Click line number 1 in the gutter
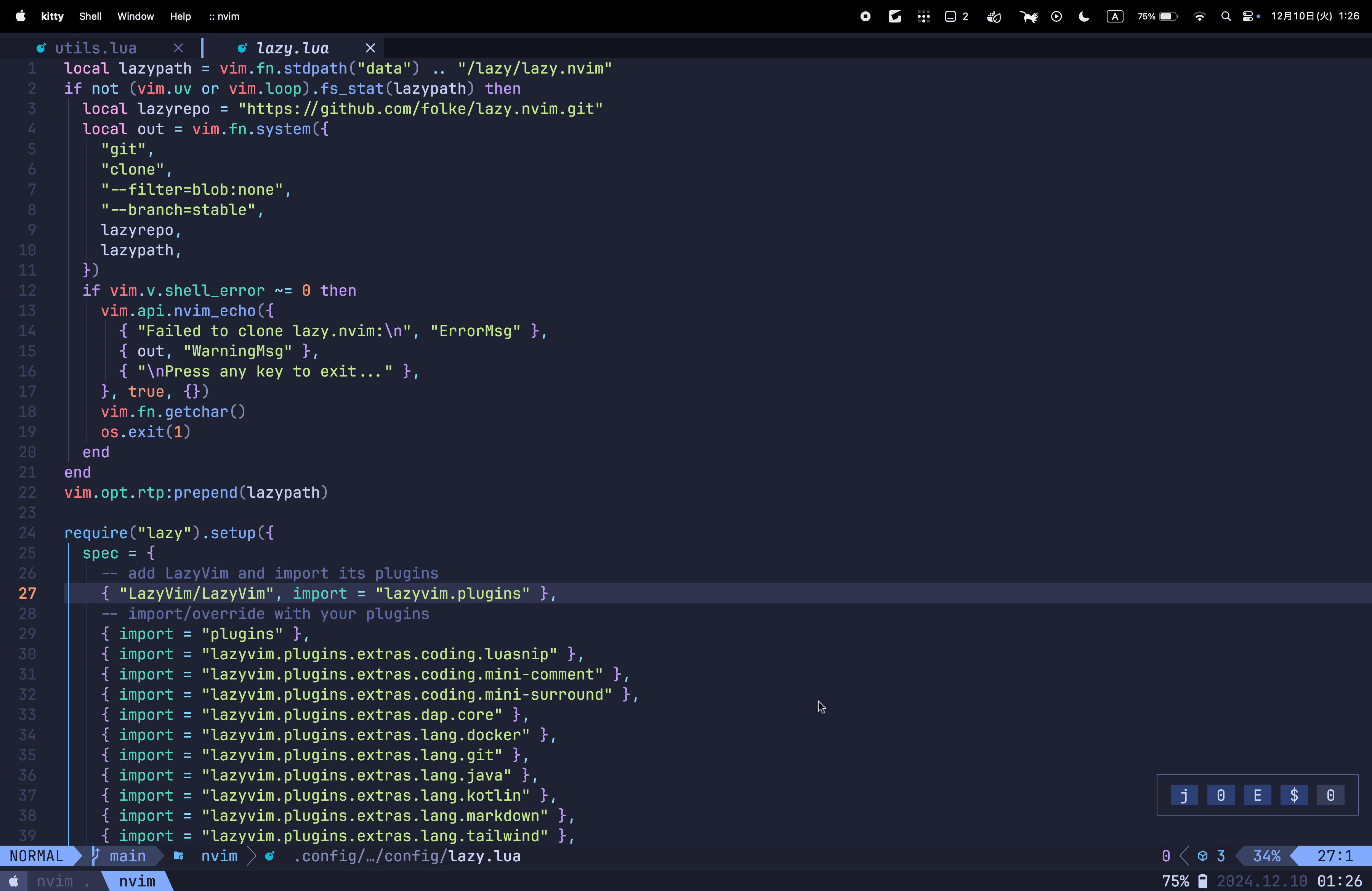1372x891 pixels. 32,68
